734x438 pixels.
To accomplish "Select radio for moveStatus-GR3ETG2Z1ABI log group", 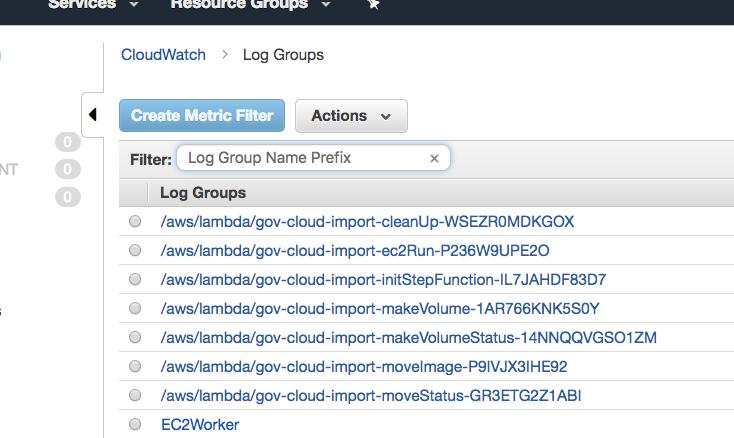I will point(135,395).
